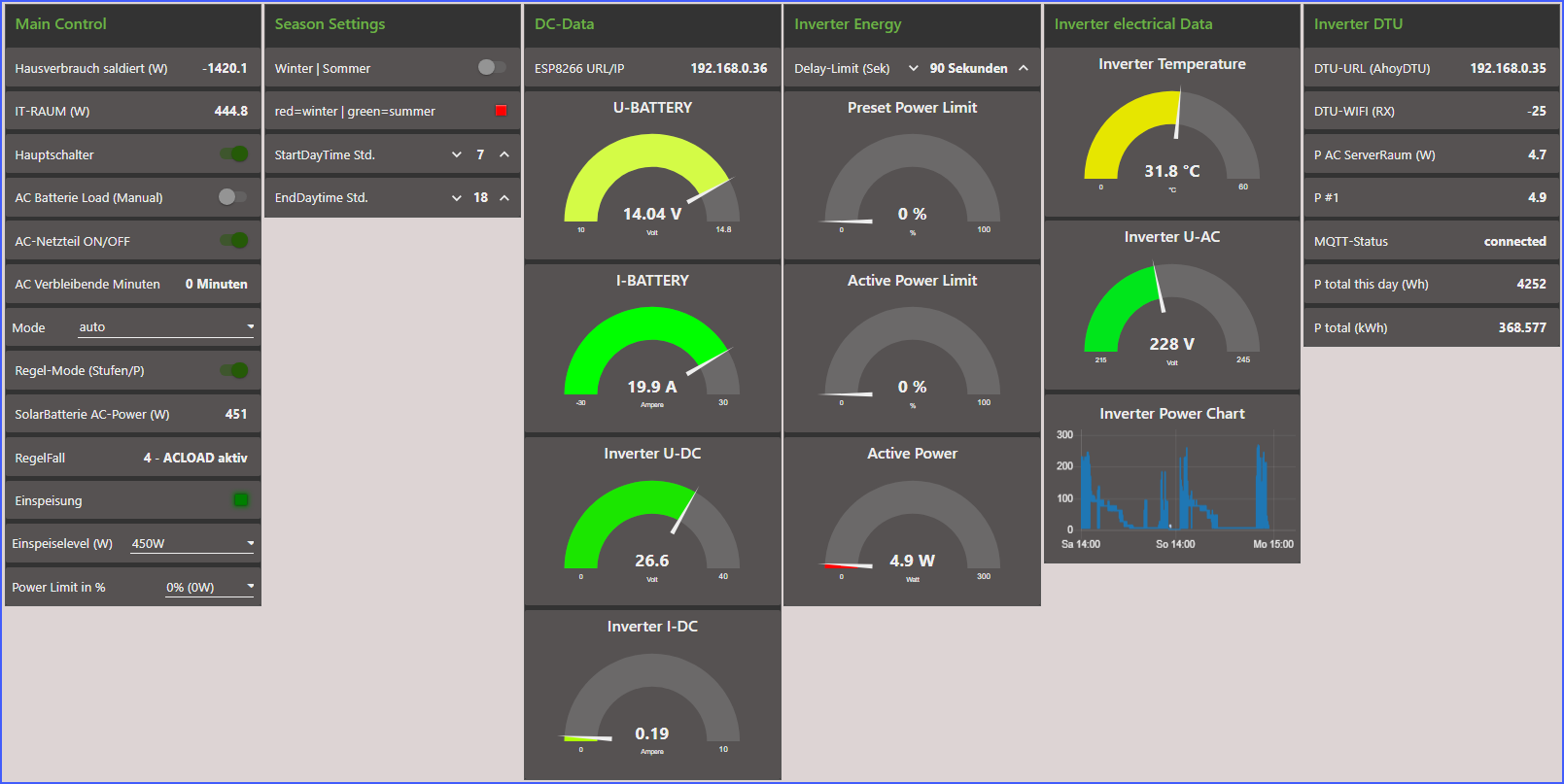Screen dimensions: 1564x784
Task: Toggle the Winter | Sommer switch
Action: (x=492, y=68)
